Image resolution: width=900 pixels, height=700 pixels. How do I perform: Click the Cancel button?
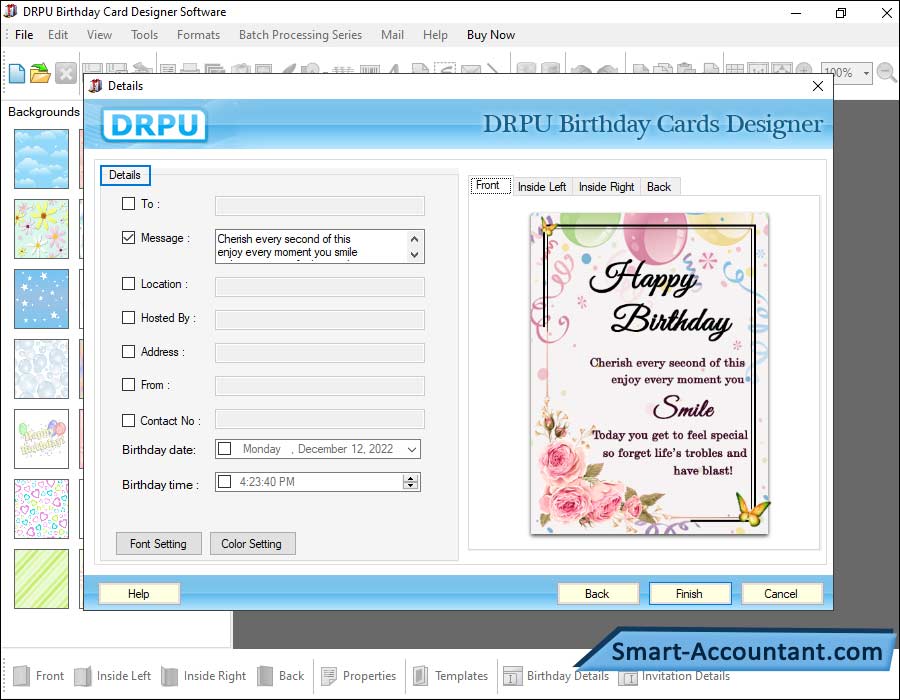(x=782, y=594)
